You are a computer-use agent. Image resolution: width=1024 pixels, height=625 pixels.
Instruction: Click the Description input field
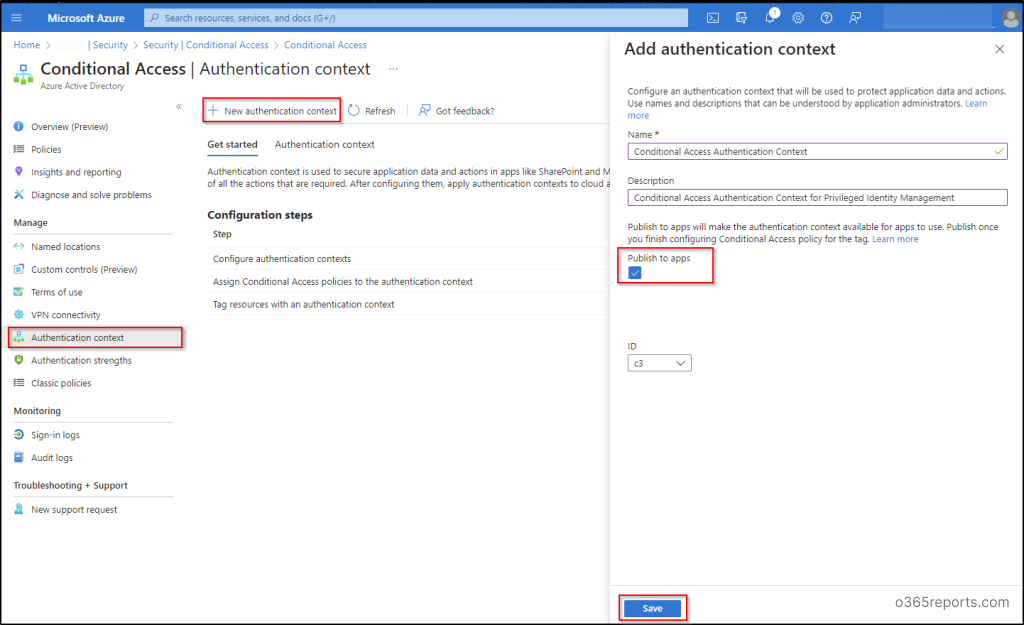817,198
